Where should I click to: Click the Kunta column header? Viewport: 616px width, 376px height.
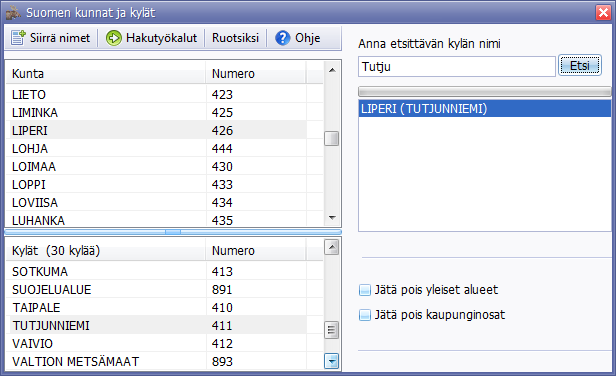(x=106, y=73)
